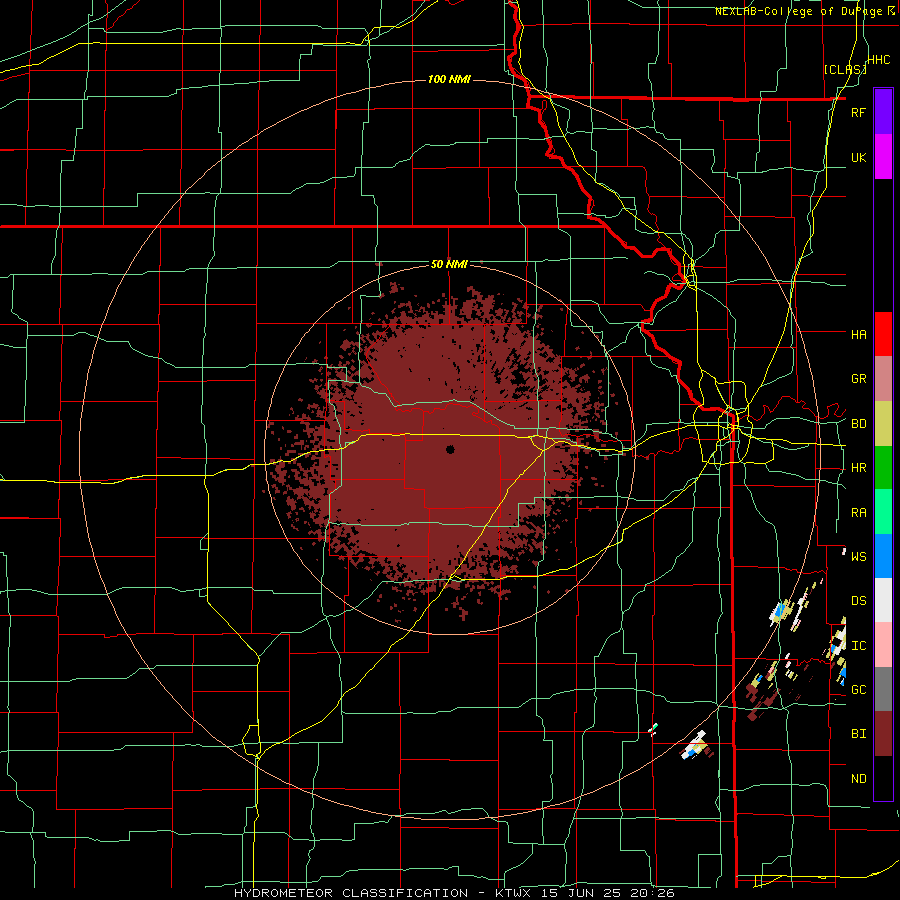Click the HA legend label
The image size is (900, 900).
tap(858, 334)
